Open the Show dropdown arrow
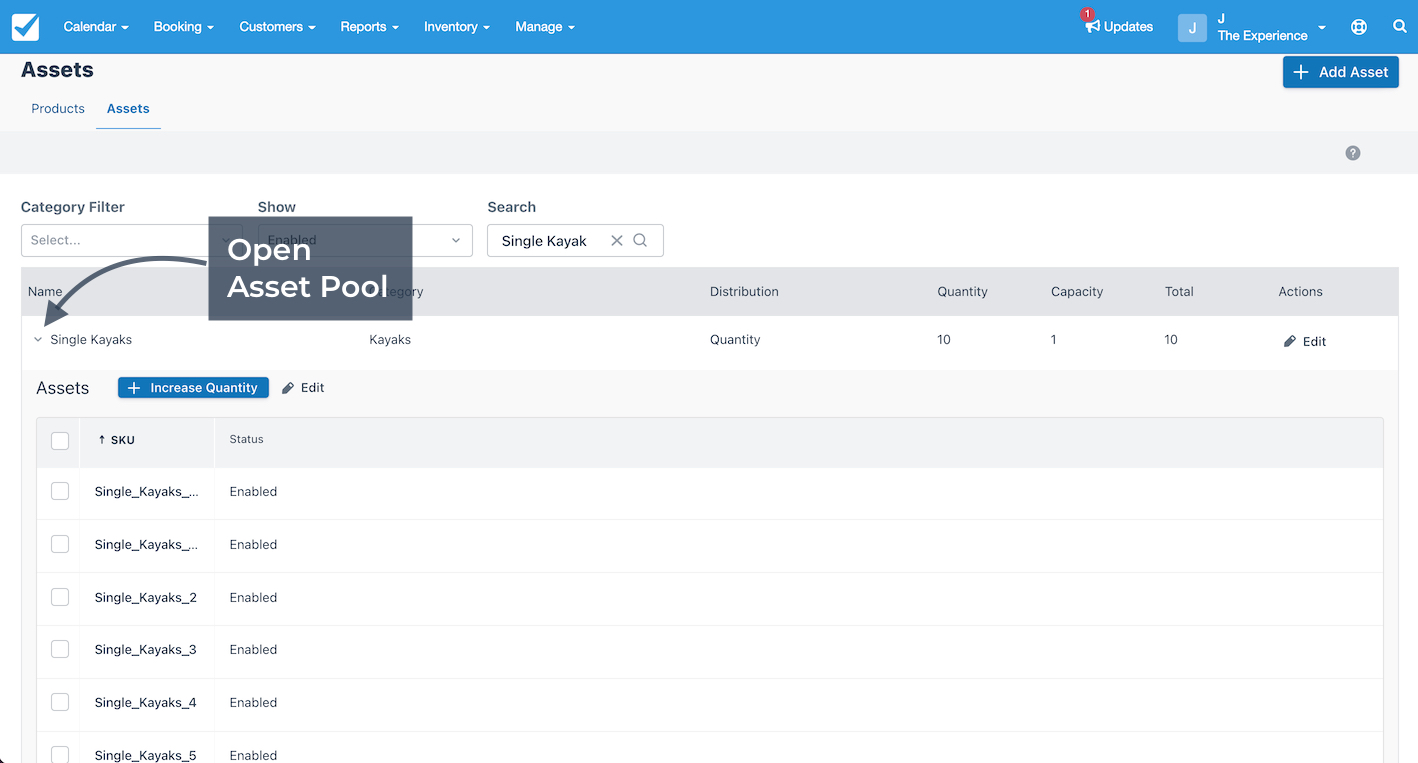This screenshot has height=763, width=1418. click(456, 240)
